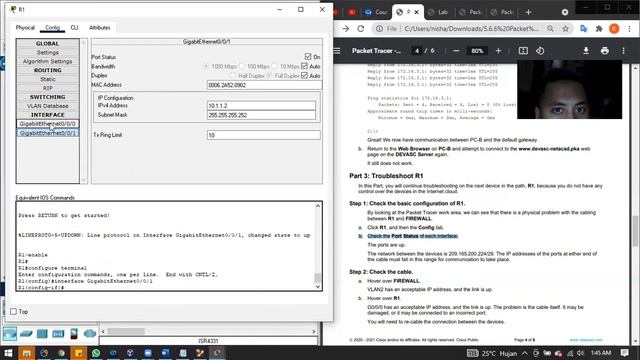Image resolution: width=640 pixels, height=360 pixels.
Task: Zoom in the PDF document
Action: (498, 51)
